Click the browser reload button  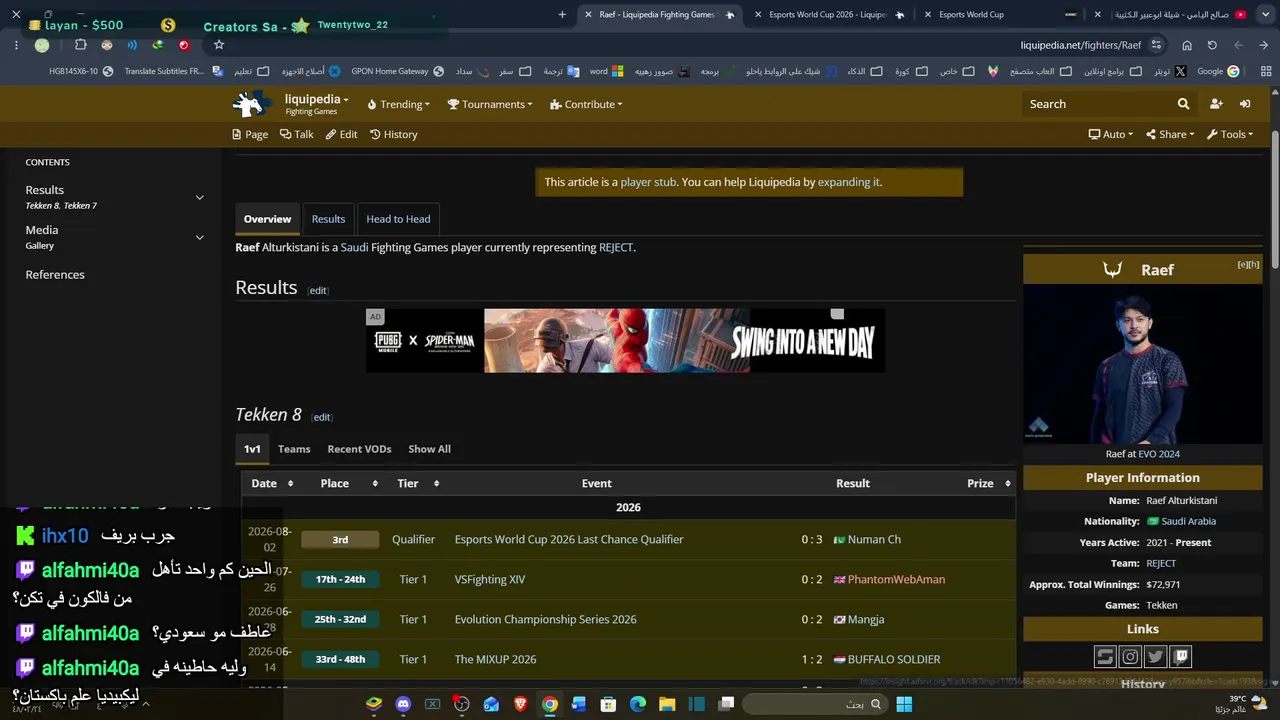click(x=1212, y=45)
